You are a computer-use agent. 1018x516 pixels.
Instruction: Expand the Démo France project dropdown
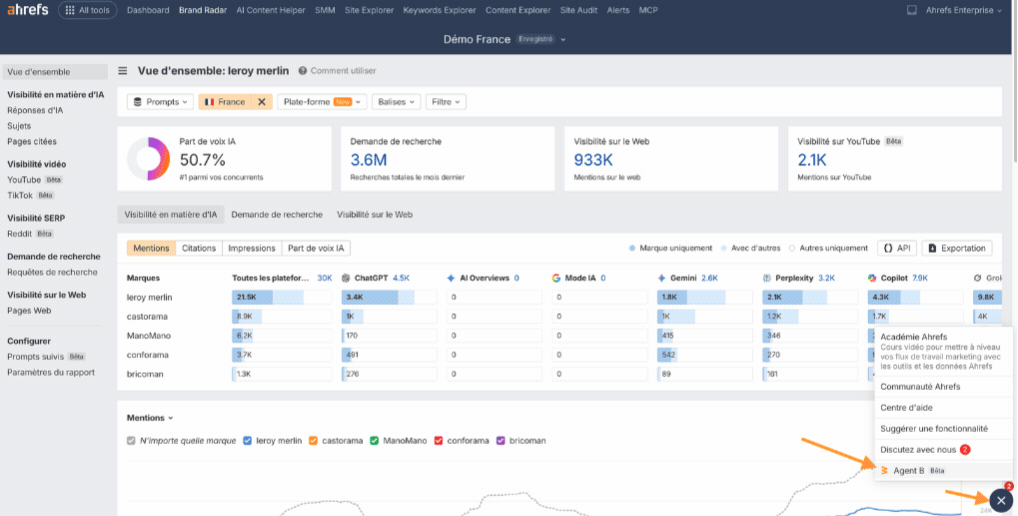click(x=504, y=40)
